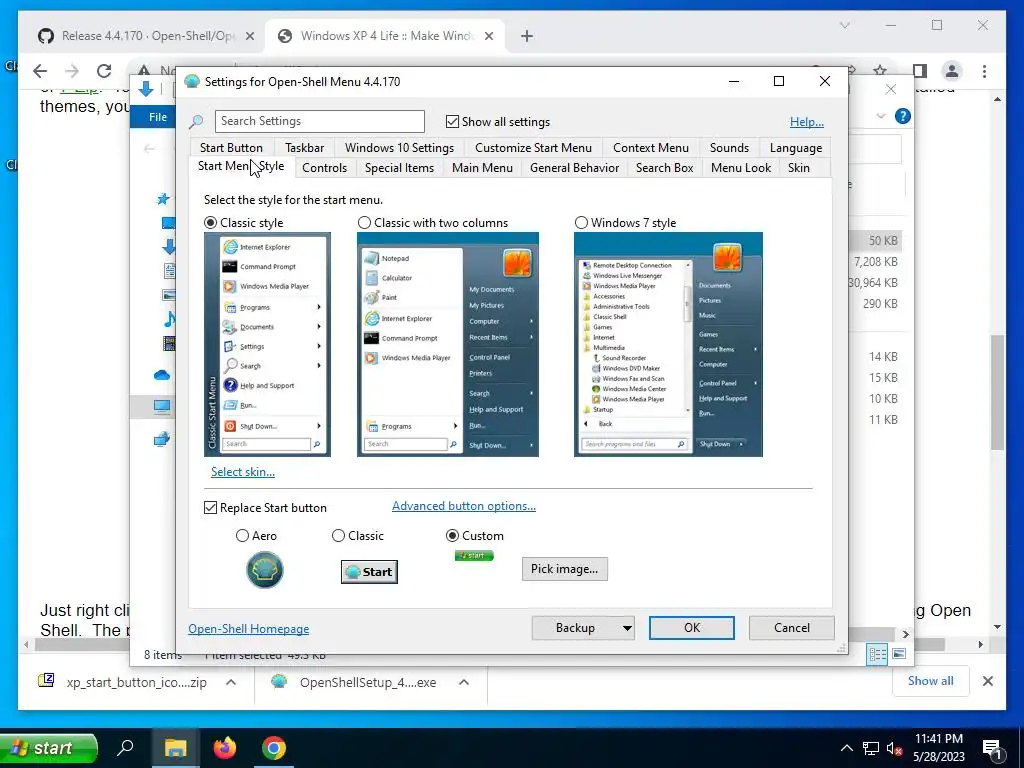Click the muted volume tray icon
Screen dimensions: 1024x768
895,748
